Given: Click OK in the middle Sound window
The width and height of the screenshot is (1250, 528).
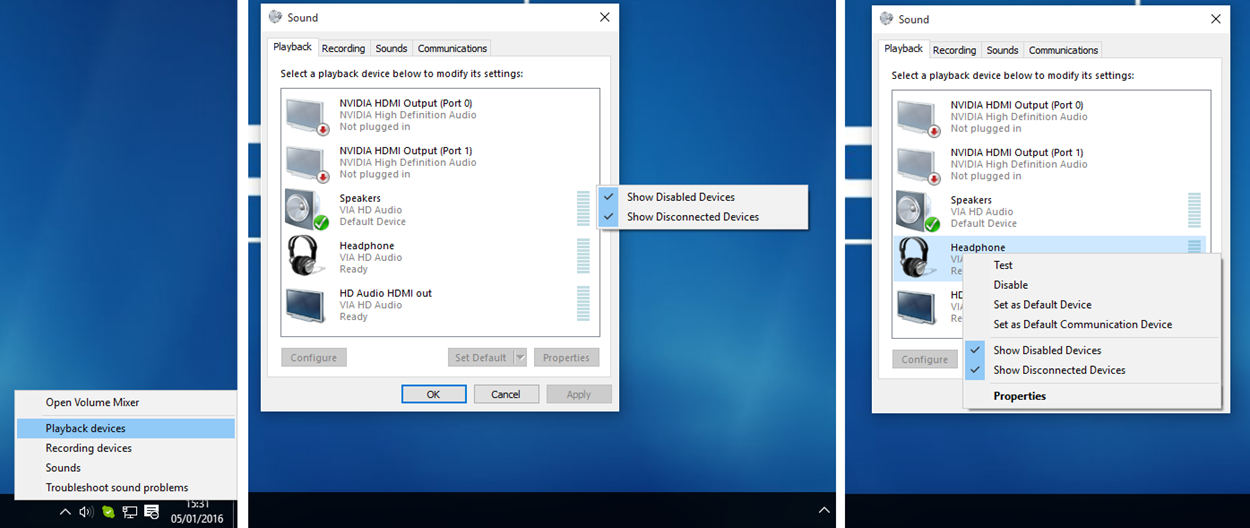Looking at the screenshot, I should (433, 394).
